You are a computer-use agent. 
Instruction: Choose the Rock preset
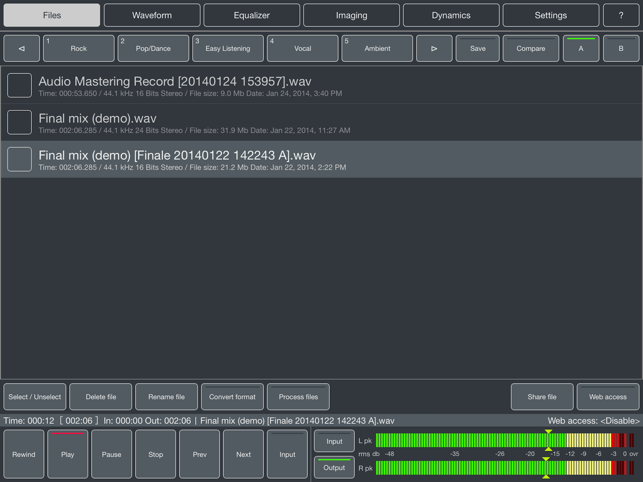click(79, 48)
